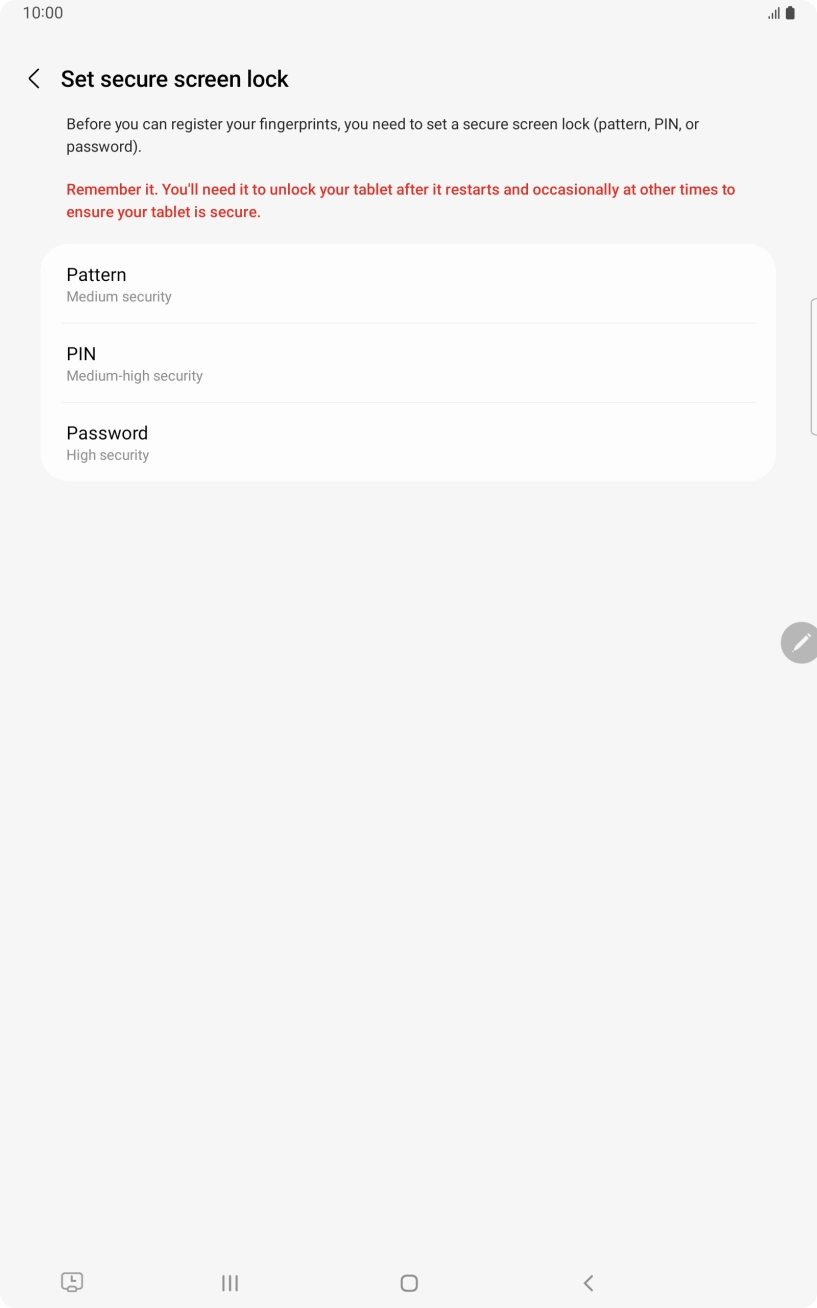Tap the scrollbar on the right edge
This screenshot has height=1308, width=817.
point(813,365)
